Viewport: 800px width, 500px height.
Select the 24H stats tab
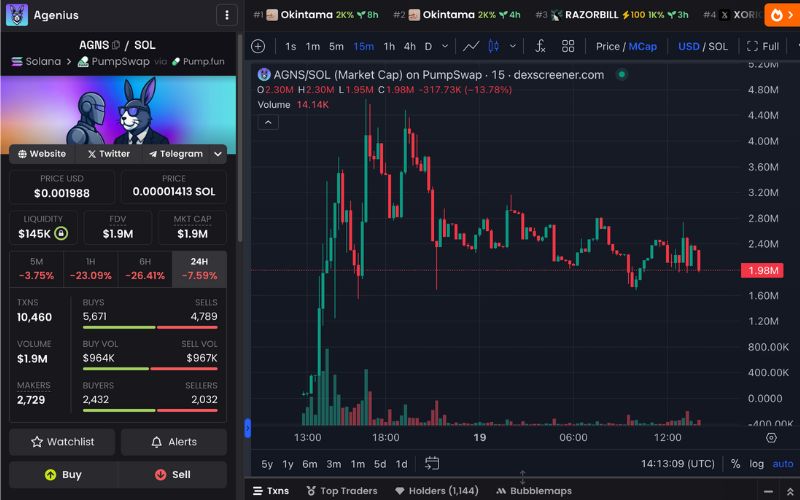pyautogui.click(x=199, y=269)
